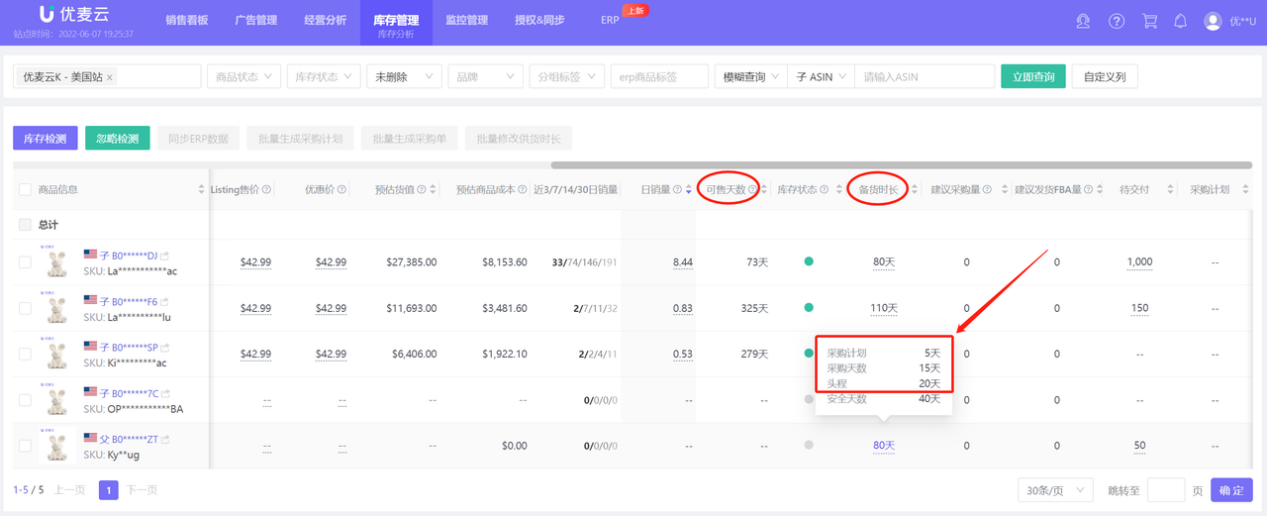This screenshot has width=1267, height=516.
Task: Open the shopping cart icon
Action: [x=1149, y=21]
